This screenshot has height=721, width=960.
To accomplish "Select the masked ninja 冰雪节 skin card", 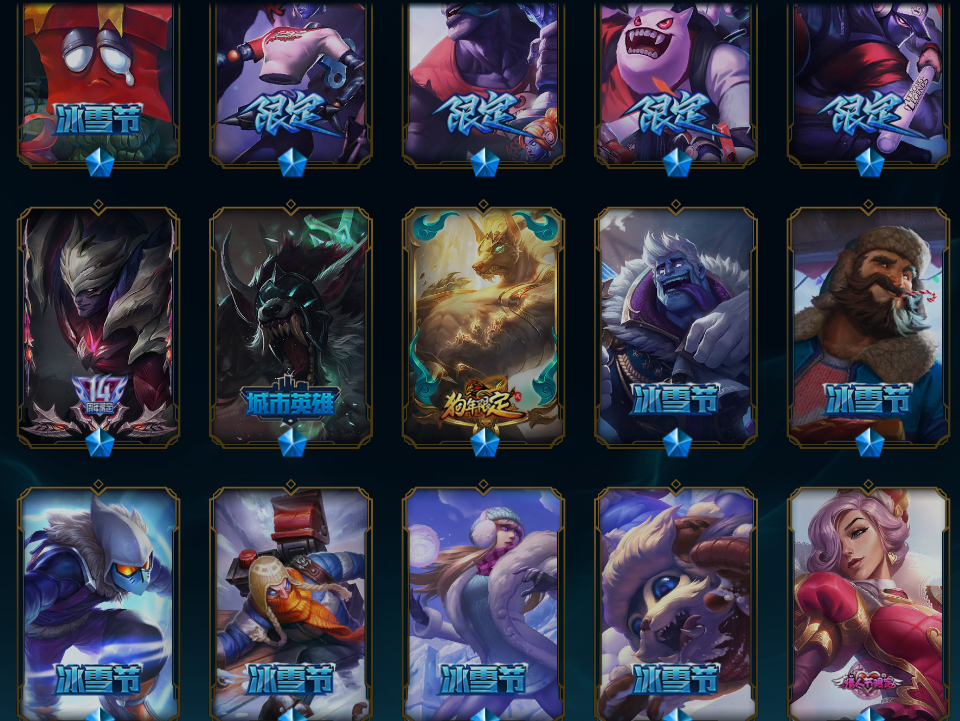I will (x=99, y=604).
